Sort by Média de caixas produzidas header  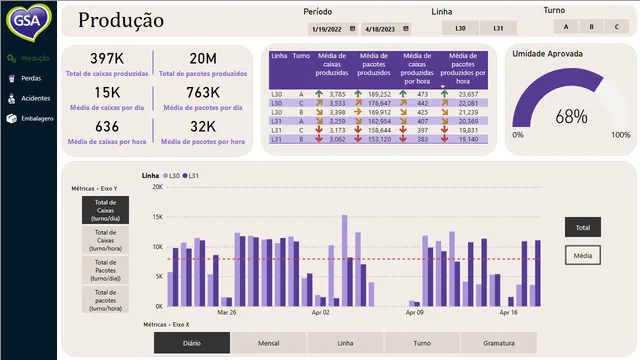pyautogui.click(x=332, y=64)
